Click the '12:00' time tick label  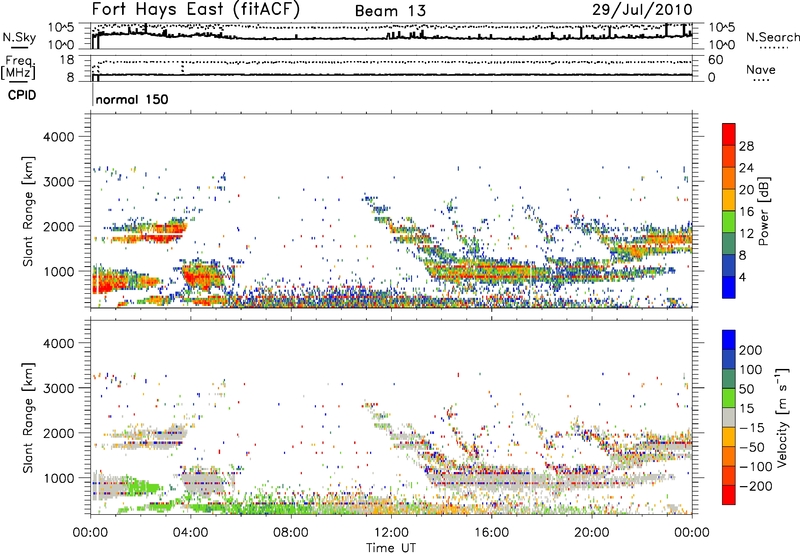pyautogui.click(x=391, y=533)
